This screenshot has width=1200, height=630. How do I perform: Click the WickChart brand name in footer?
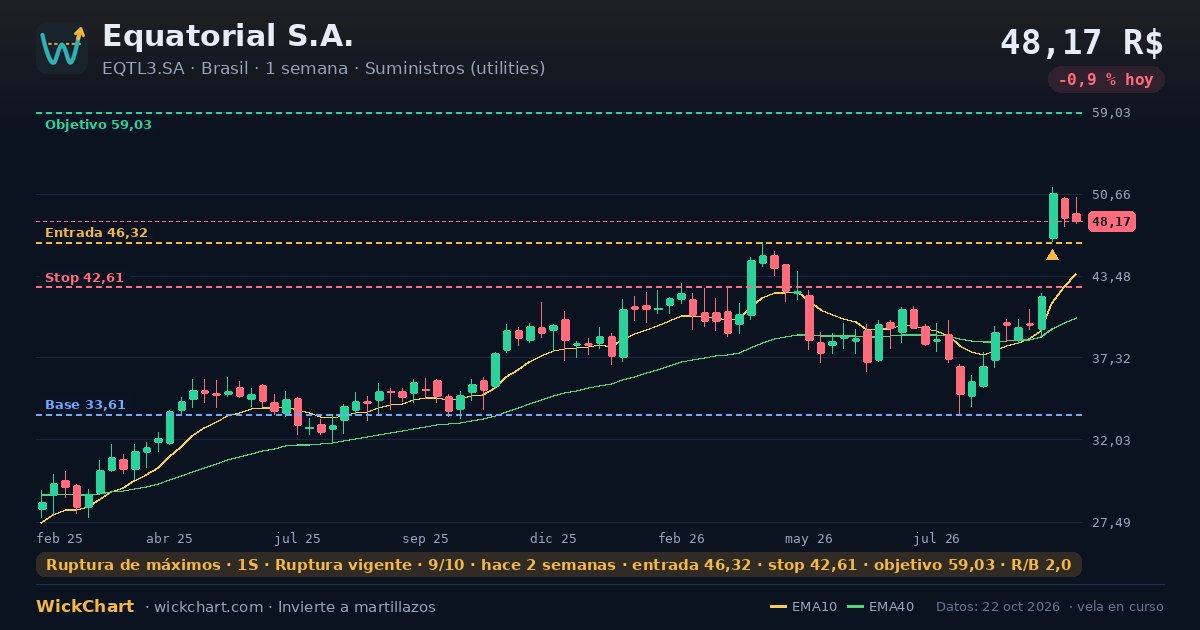point(85,607)
